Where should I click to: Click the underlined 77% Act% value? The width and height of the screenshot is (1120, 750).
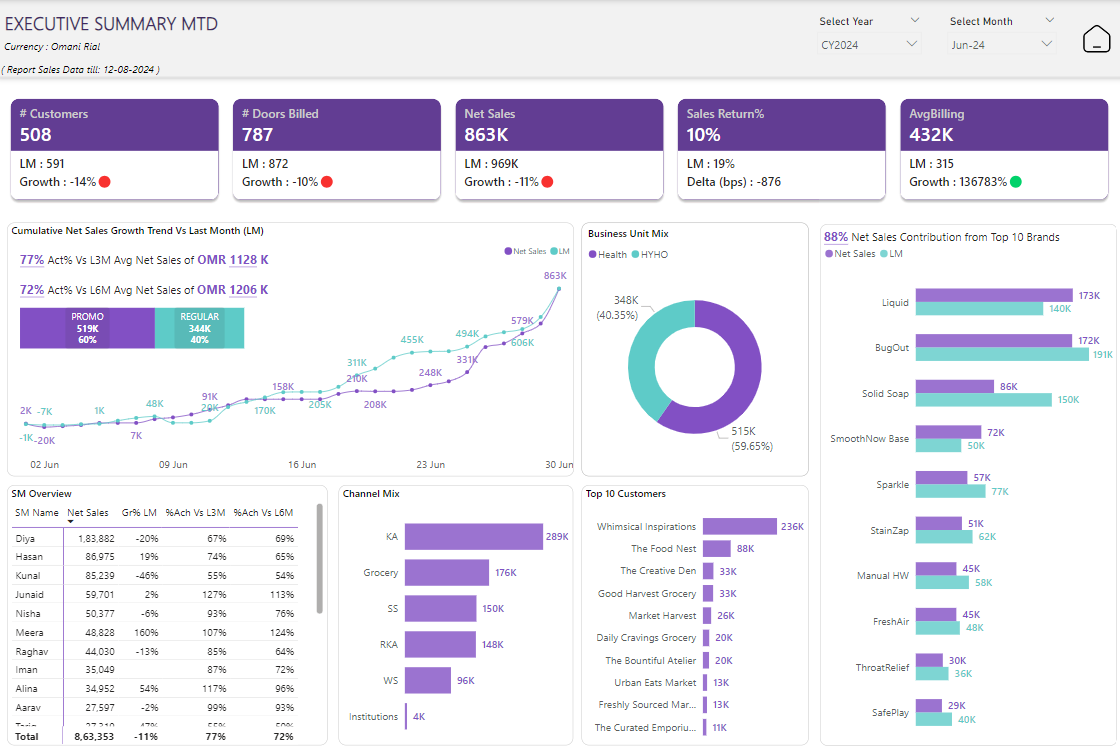[32, 260]
